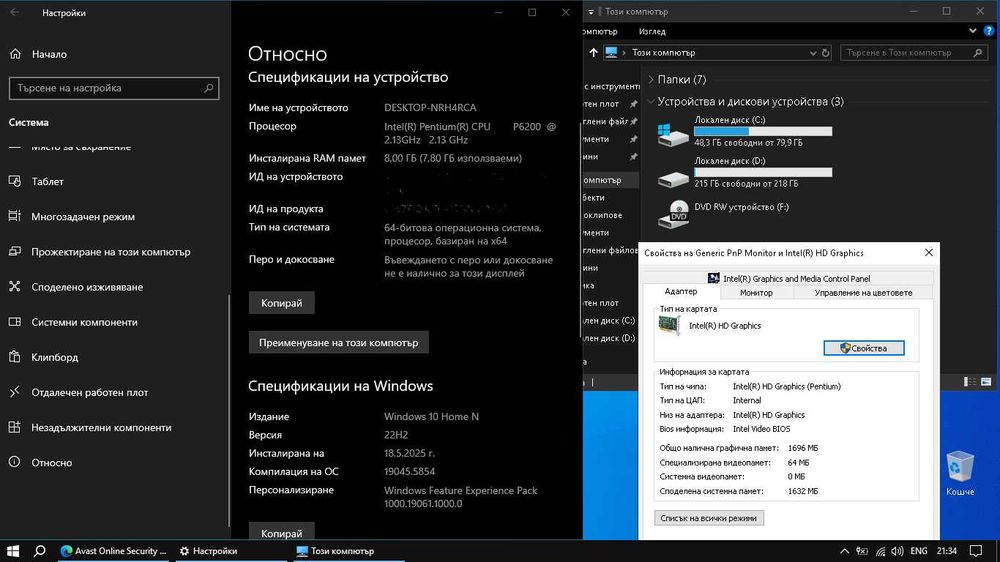Switch to the Адаптер tab

(680, 292)
